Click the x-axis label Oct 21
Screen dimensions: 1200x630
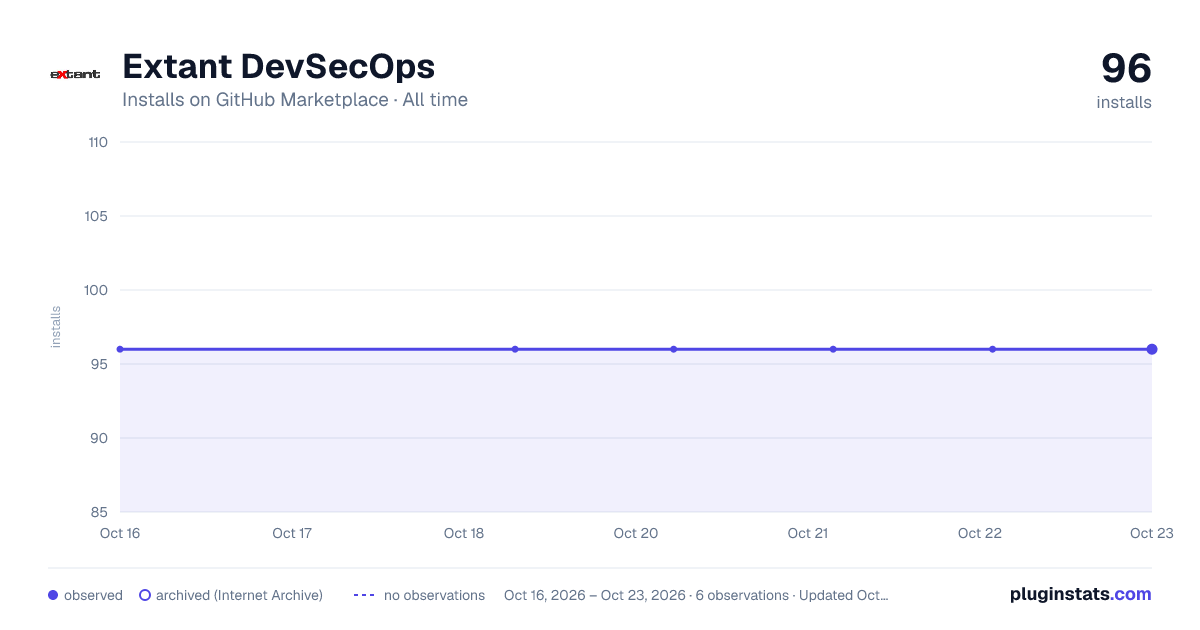click(x=808, y=533)
